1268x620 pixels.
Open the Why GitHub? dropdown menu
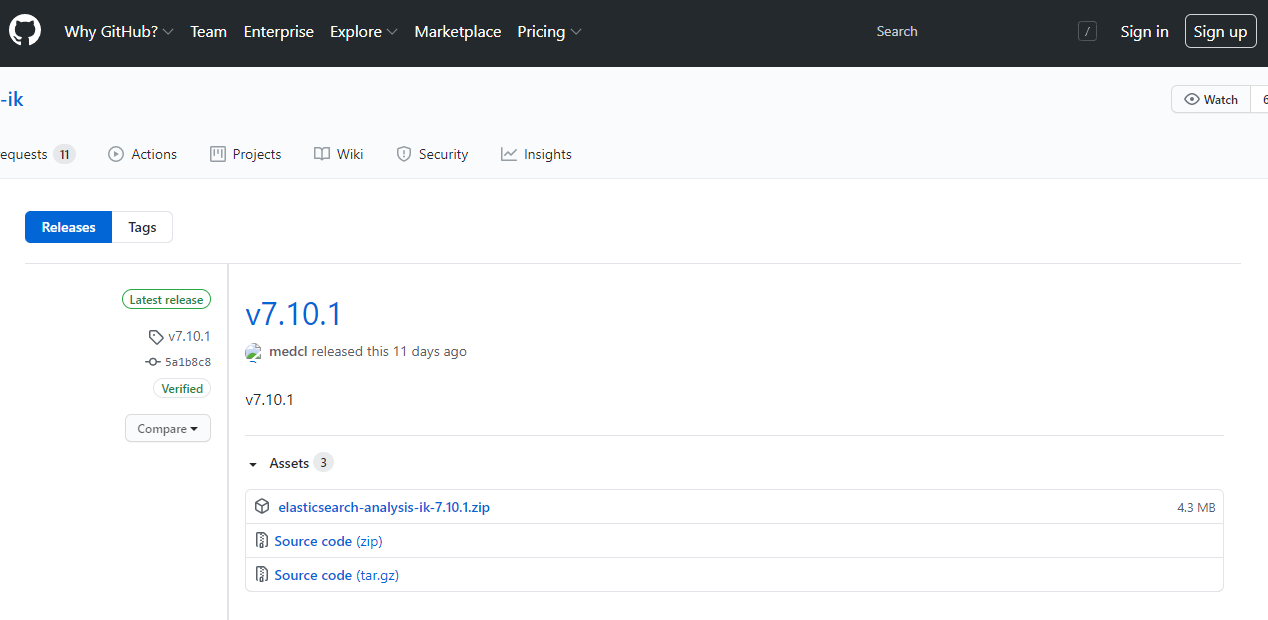coord(119,32)
